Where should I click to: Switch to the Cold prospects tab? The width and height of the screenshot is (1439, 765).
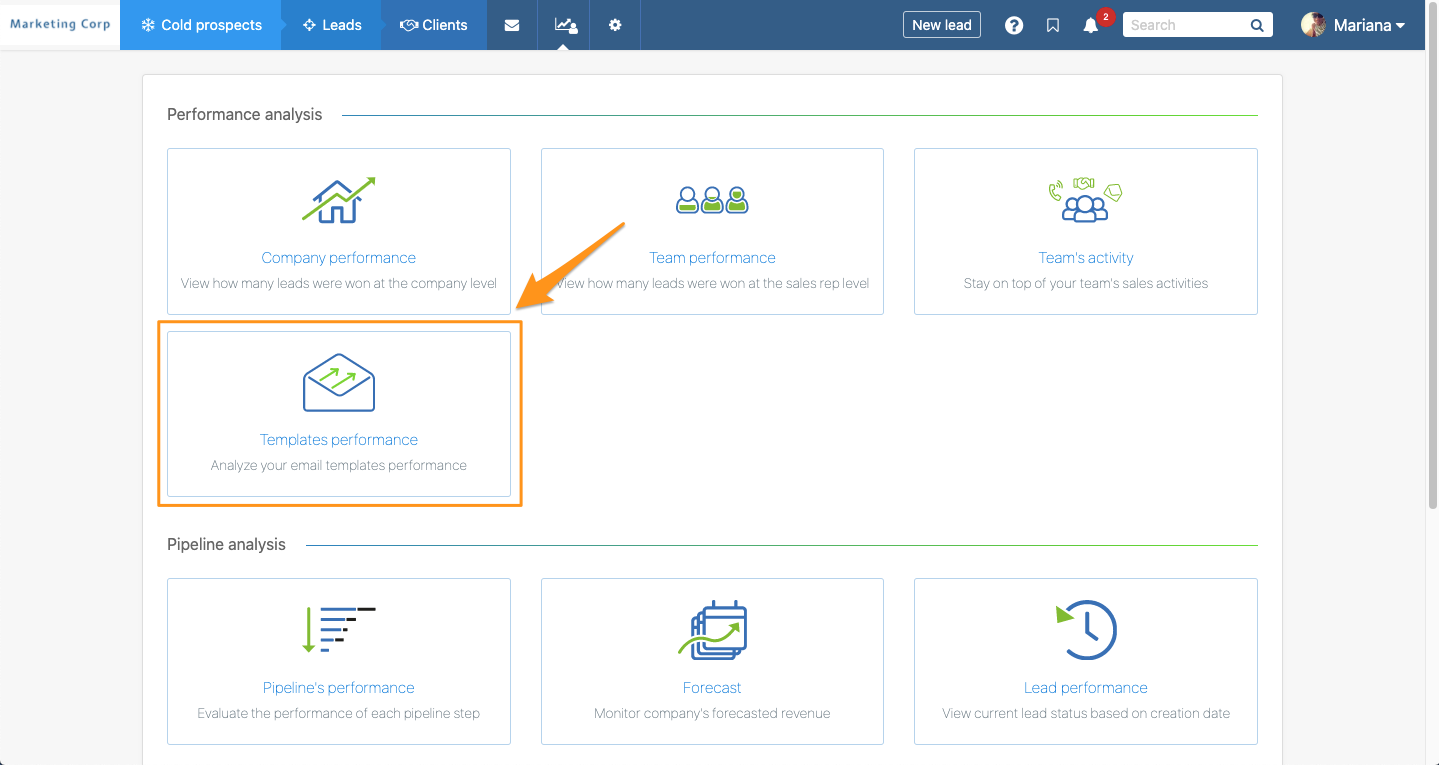coord(200,25)
